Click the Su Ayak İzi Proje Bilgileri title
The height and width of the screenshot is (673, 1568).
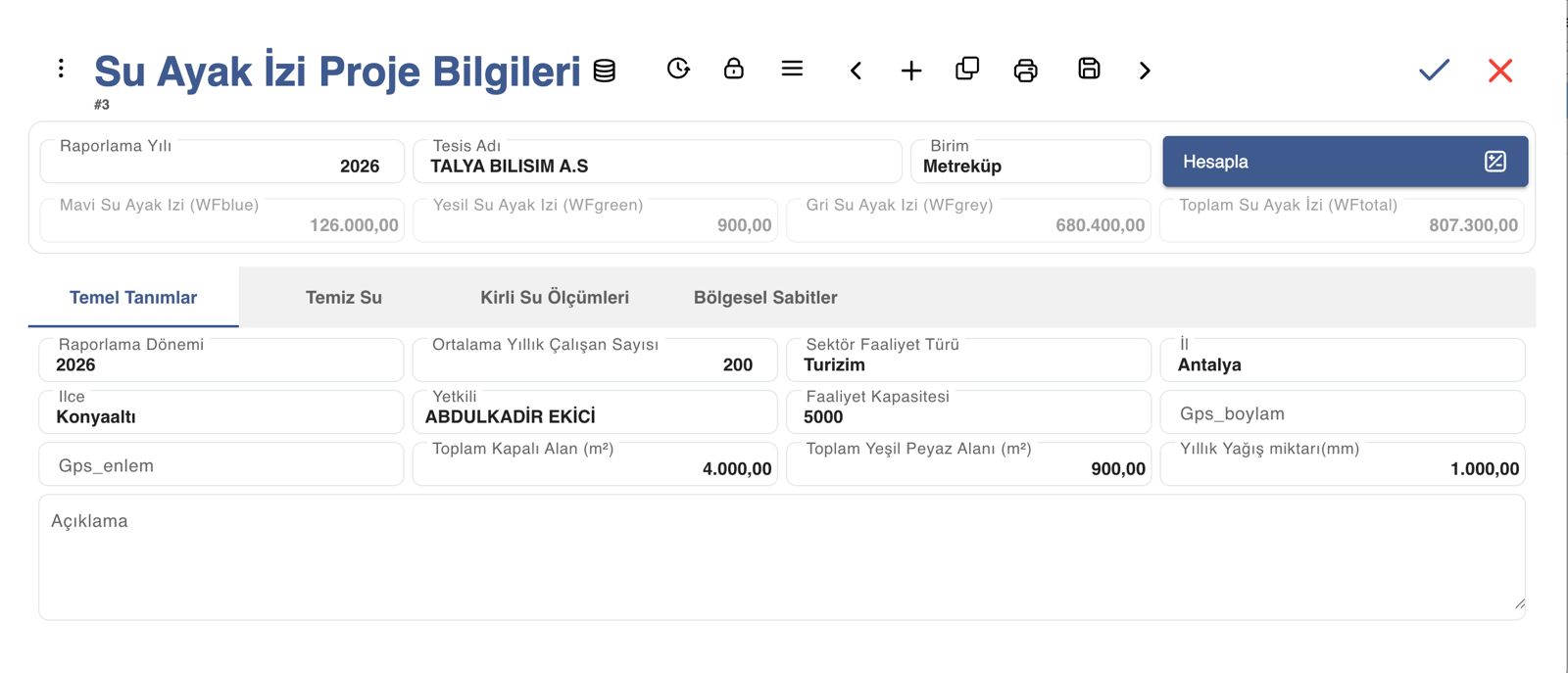[x=337, y=71]
